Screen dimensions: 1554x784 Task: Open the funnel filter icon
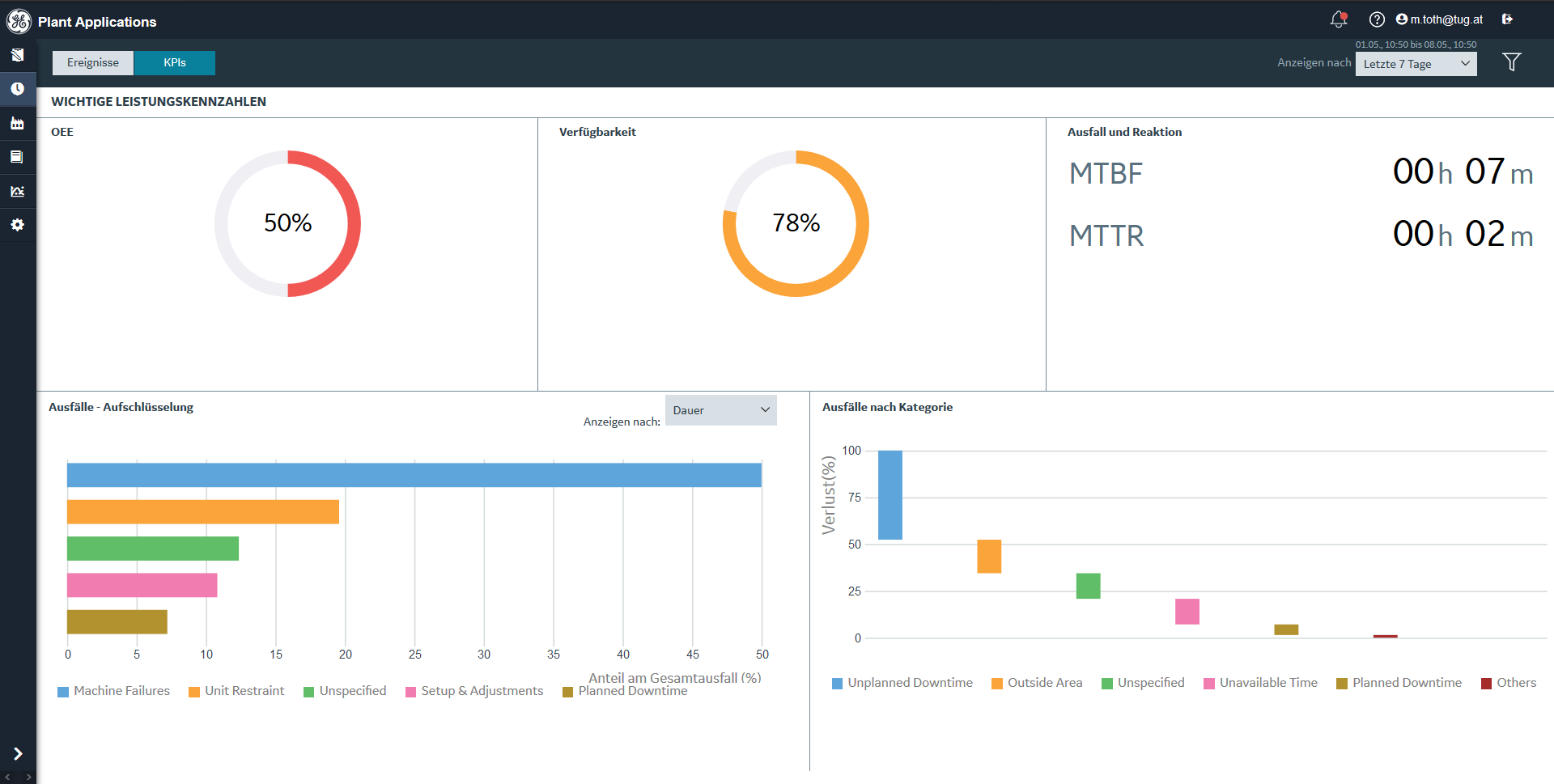point(1511,62)
